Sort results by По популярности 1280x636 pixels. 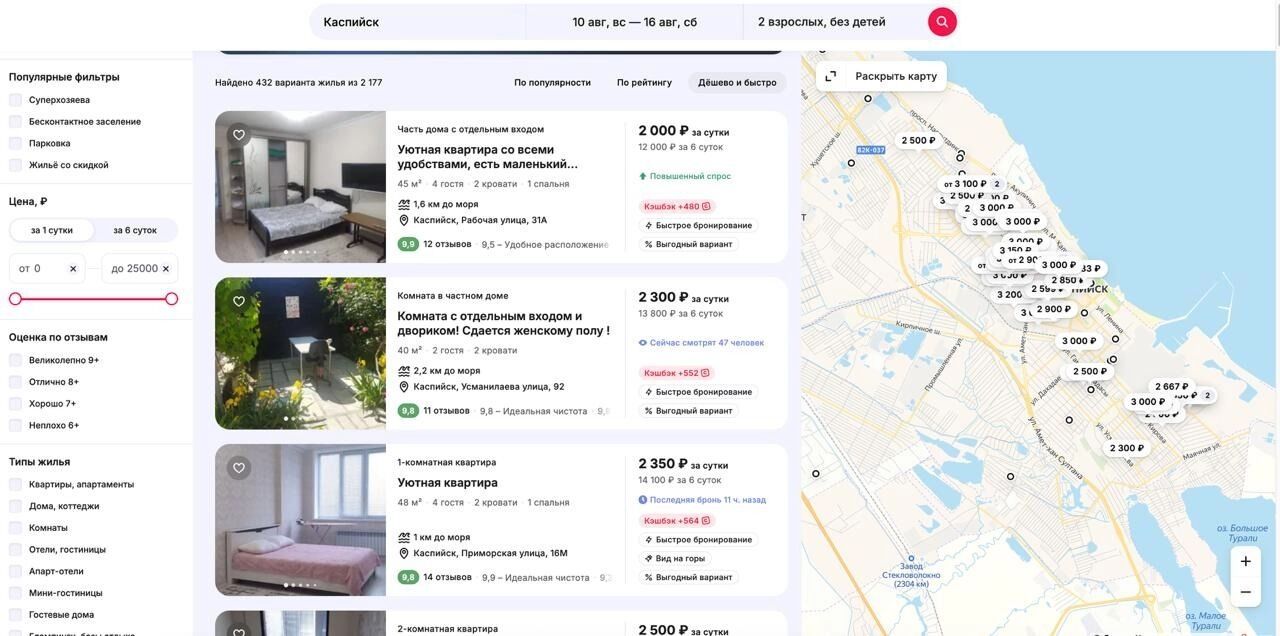click(x=552, y=83)
